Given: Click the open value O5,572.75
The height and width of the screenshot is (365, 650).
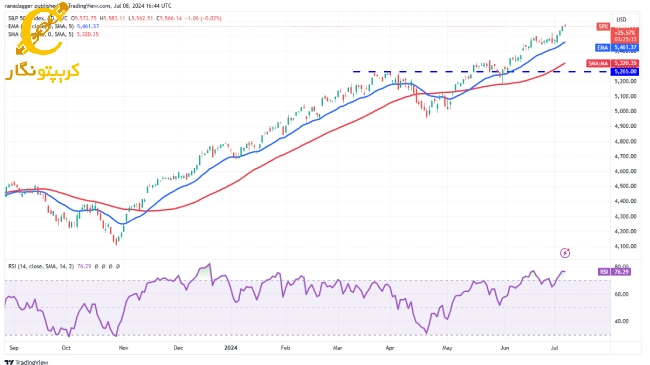Looking at the screenshot, I should [x=84, y=18].
